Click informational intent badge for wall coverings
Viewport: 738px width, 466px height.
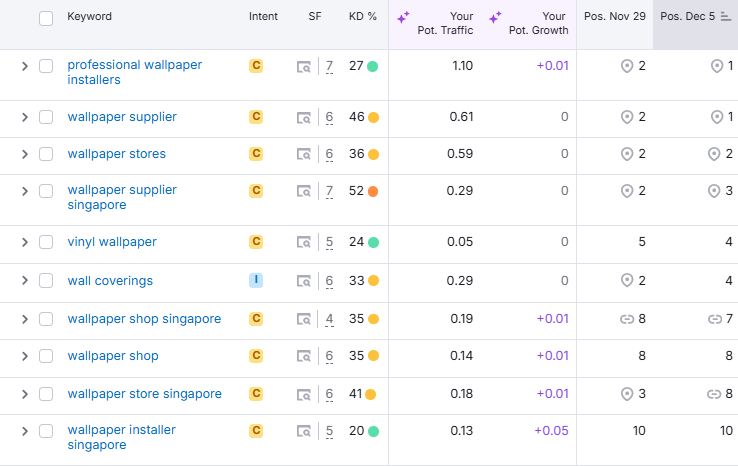256,281
